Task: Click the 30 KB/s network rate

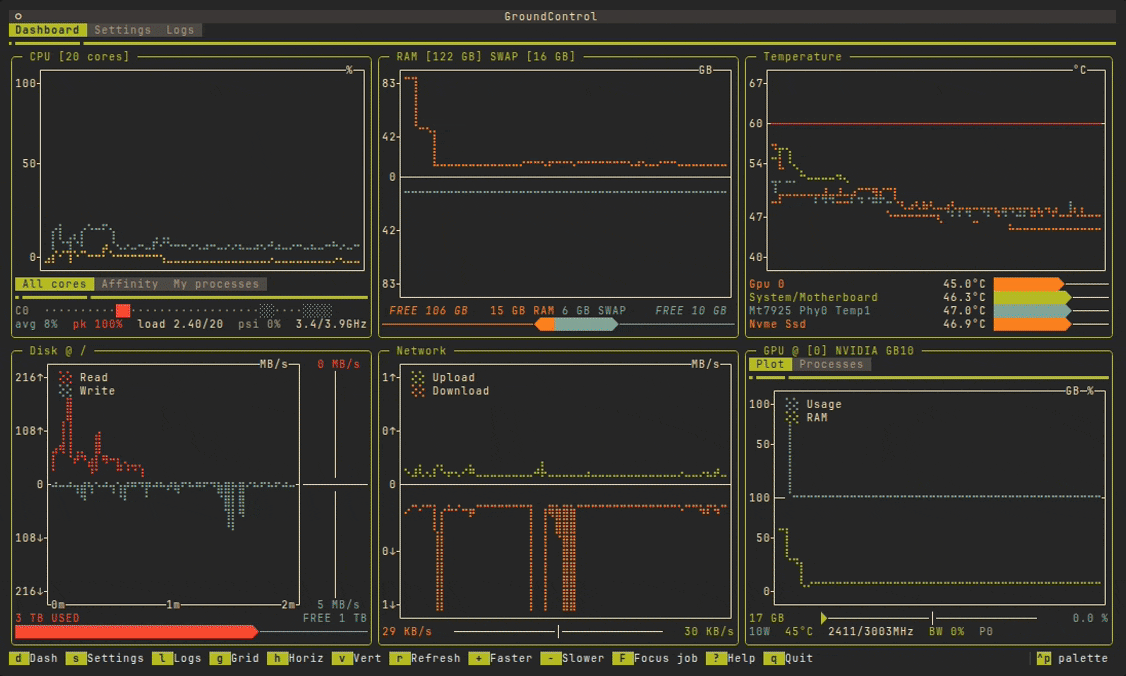Action: click(x=709, y=631)
